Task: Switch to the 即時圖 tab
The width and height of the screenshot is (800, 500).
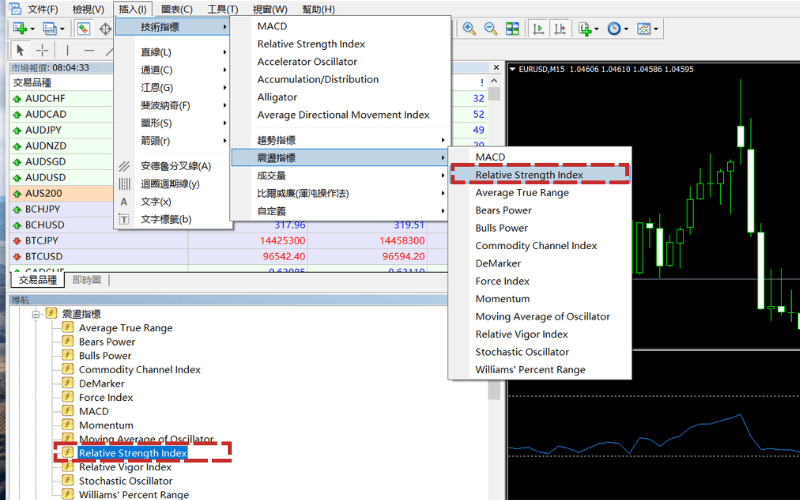Action: pos(87,280)
